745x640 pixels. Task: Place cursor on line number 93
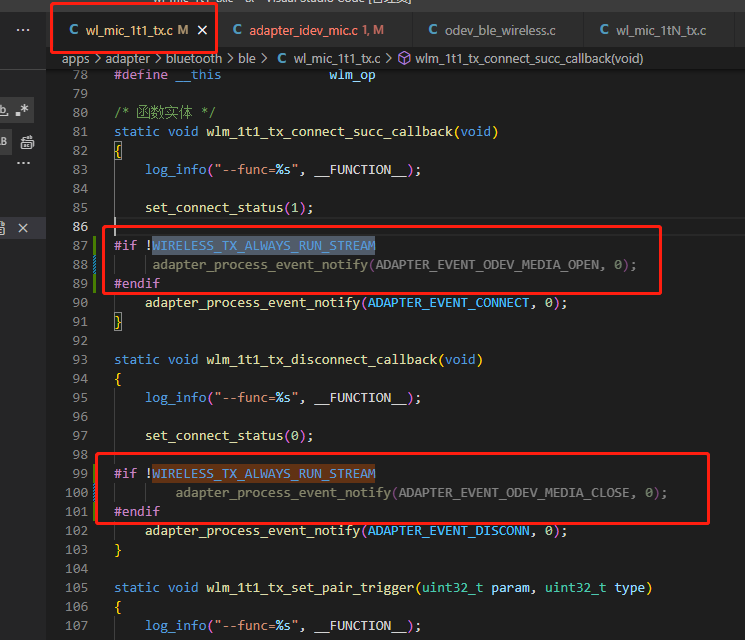point(80,360)
